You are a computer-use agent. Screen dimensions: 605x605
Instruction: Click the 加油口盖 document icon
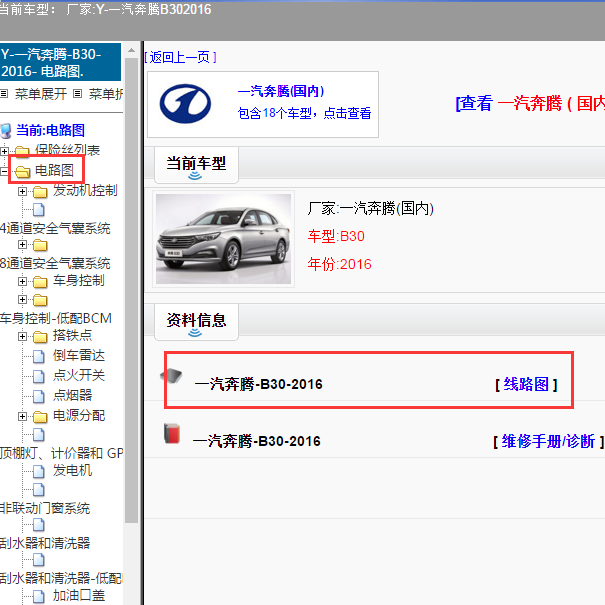click(x=39, y=596)
